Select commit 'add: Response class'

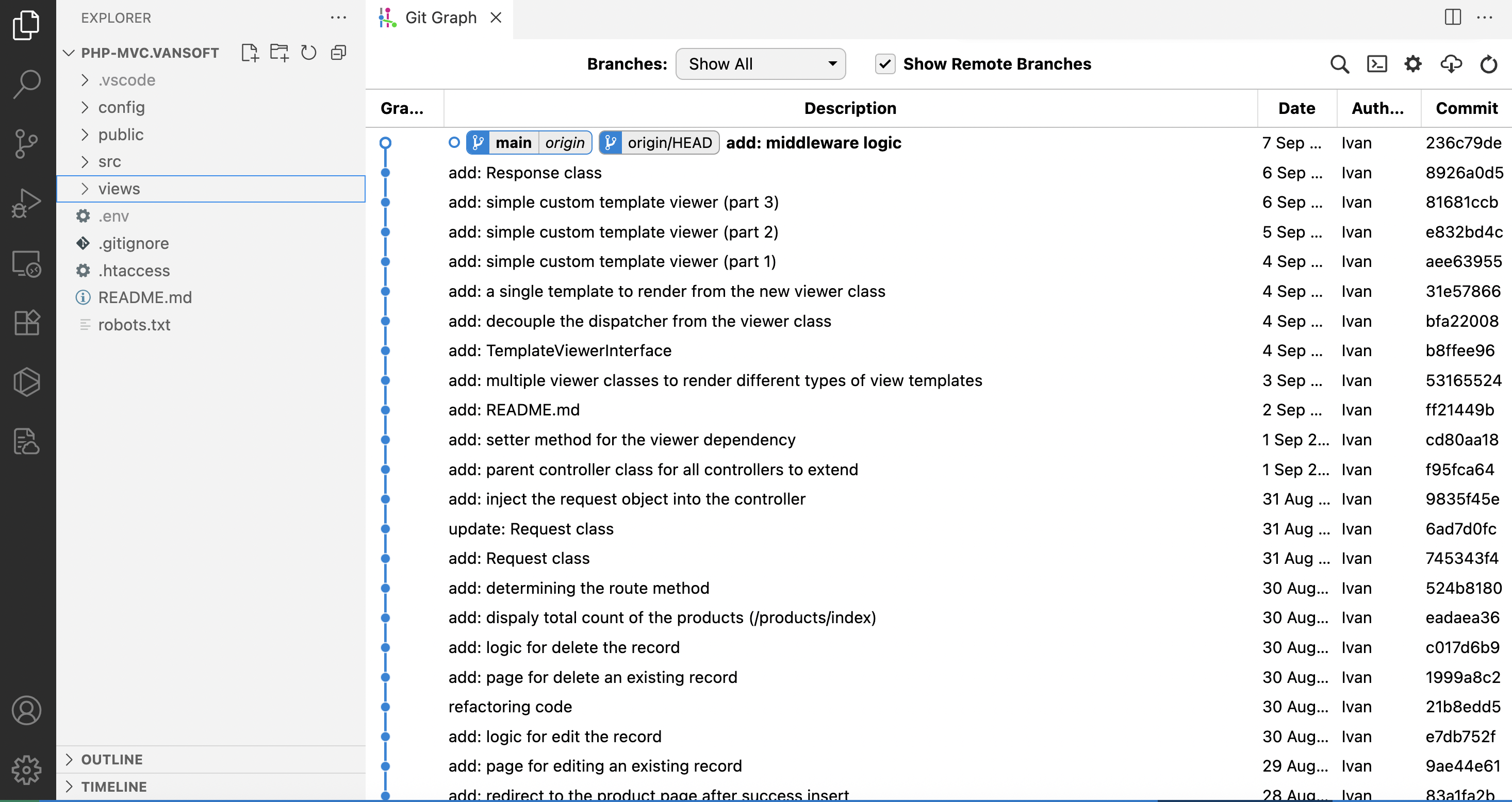coord(525,173)
